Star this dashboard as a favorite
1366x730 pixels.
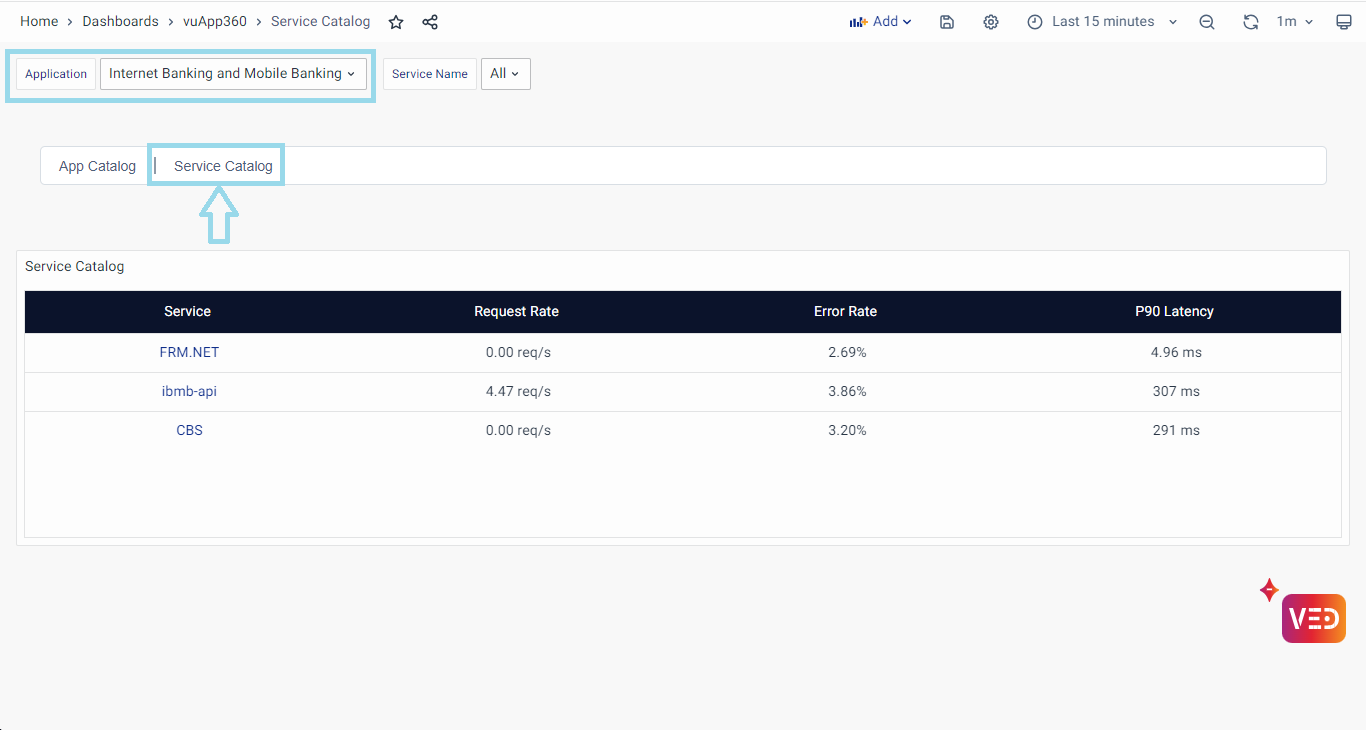pos(396,22)
